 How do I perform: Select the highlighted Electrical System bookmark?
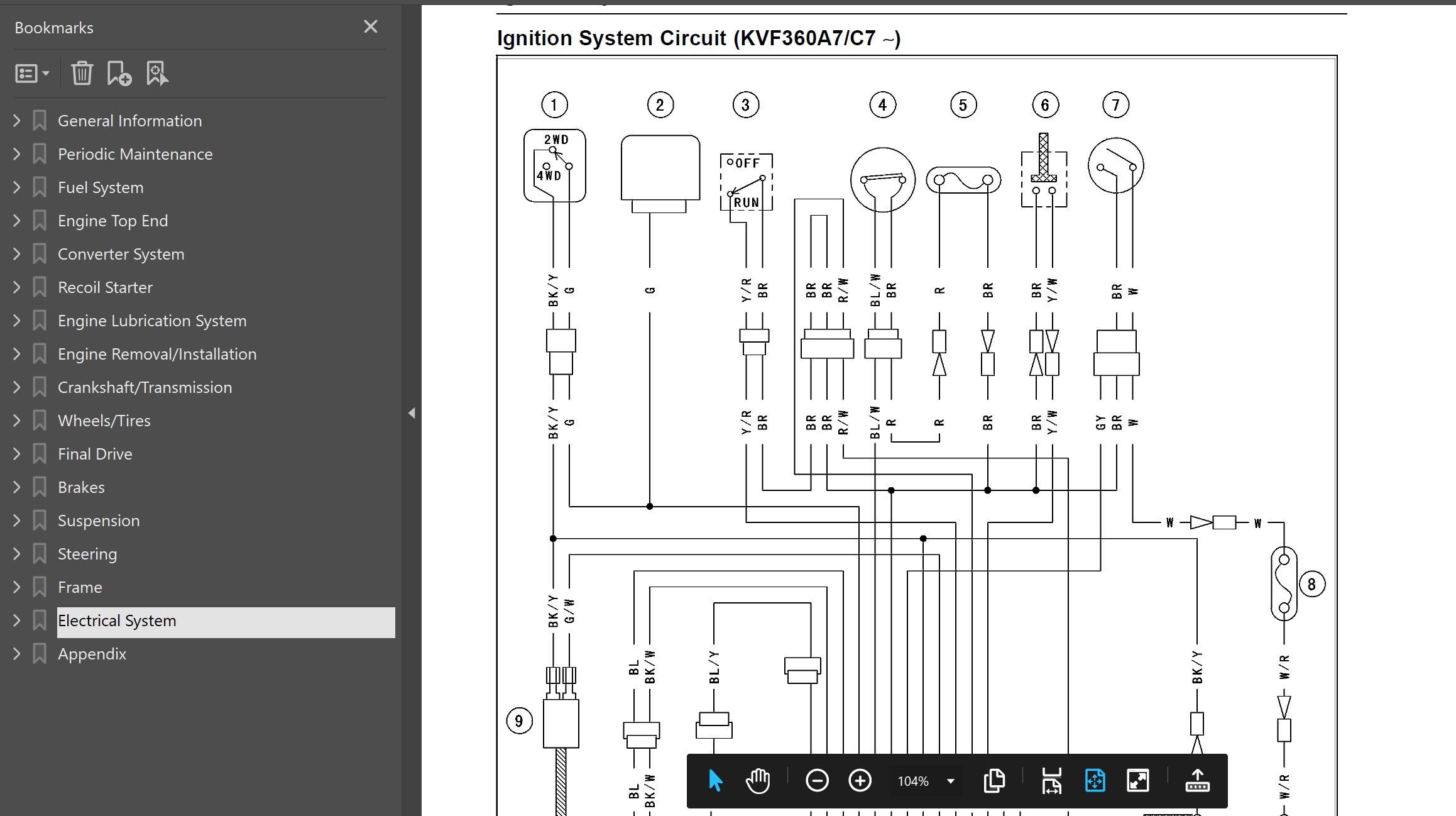coord(226,622)
